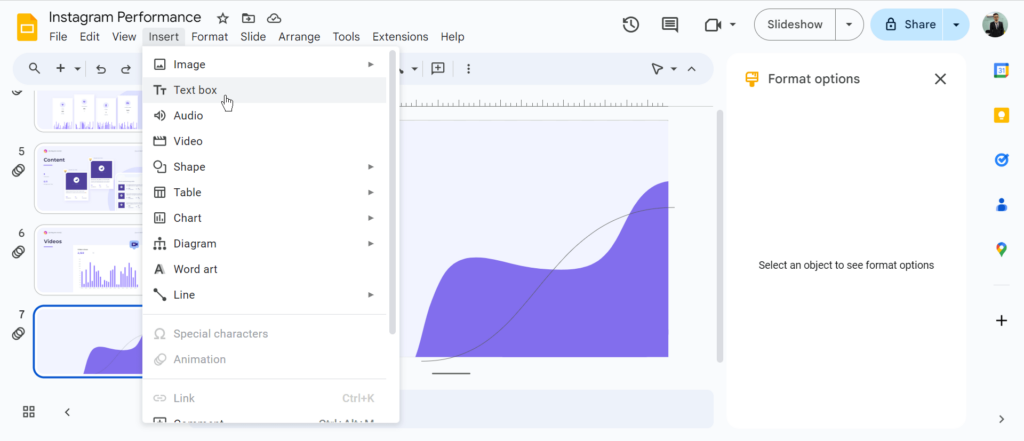Select Text box from Insert menu
The width and height of the screenshot is (1024, 441).
tap(195, 90)
